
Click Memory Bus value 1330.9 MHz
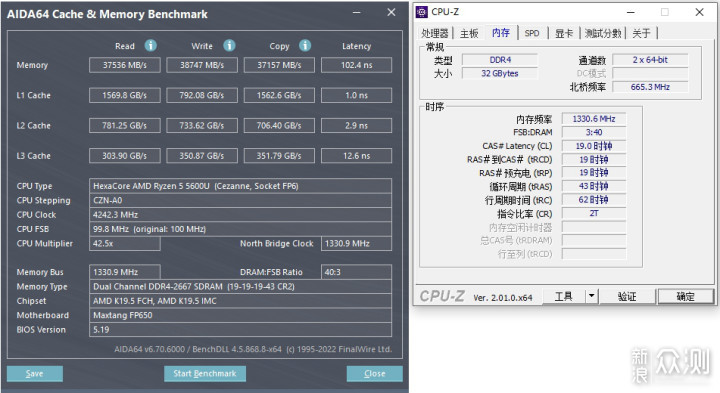click(125, 272)
